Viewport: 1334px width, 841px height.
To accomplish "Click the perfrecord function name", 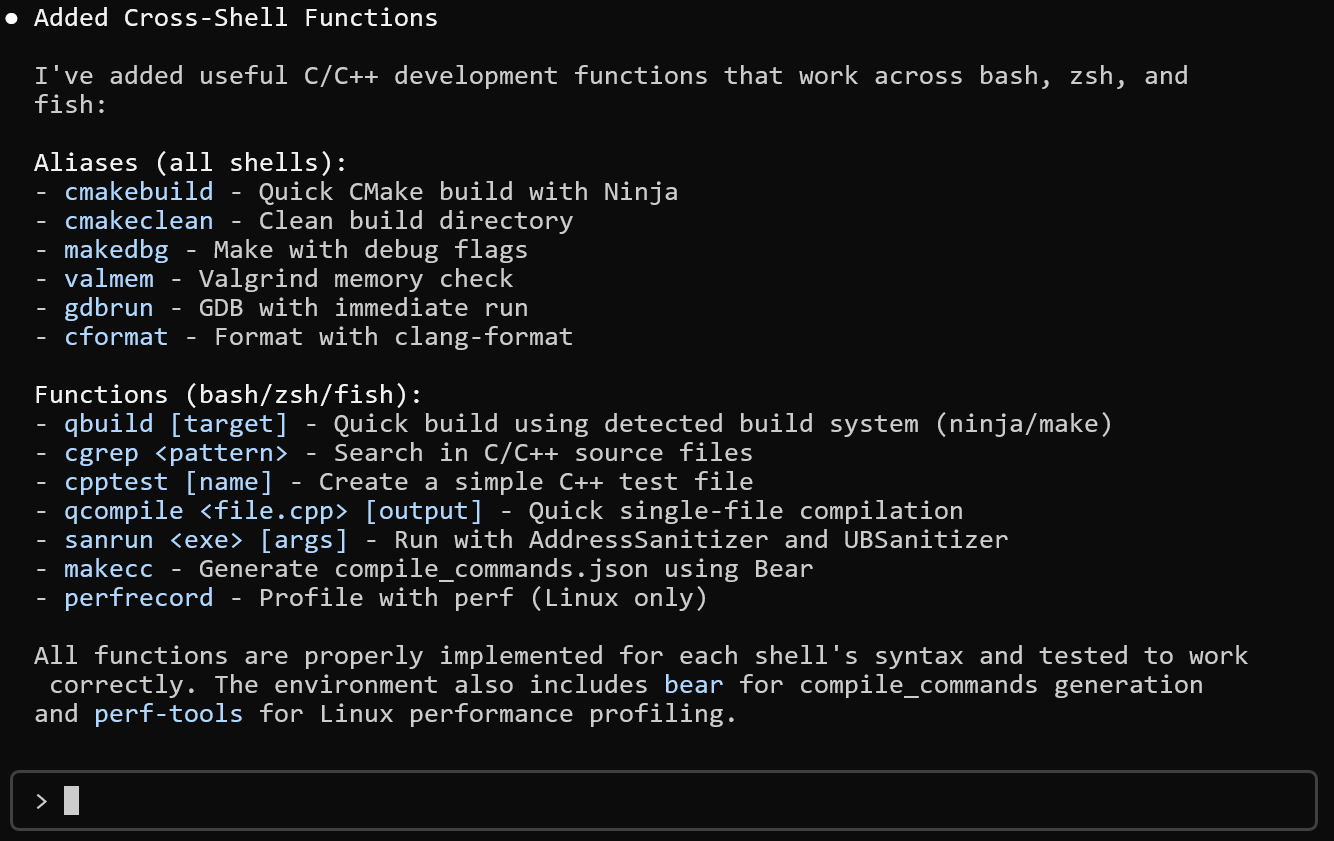I will click(139, 598).
